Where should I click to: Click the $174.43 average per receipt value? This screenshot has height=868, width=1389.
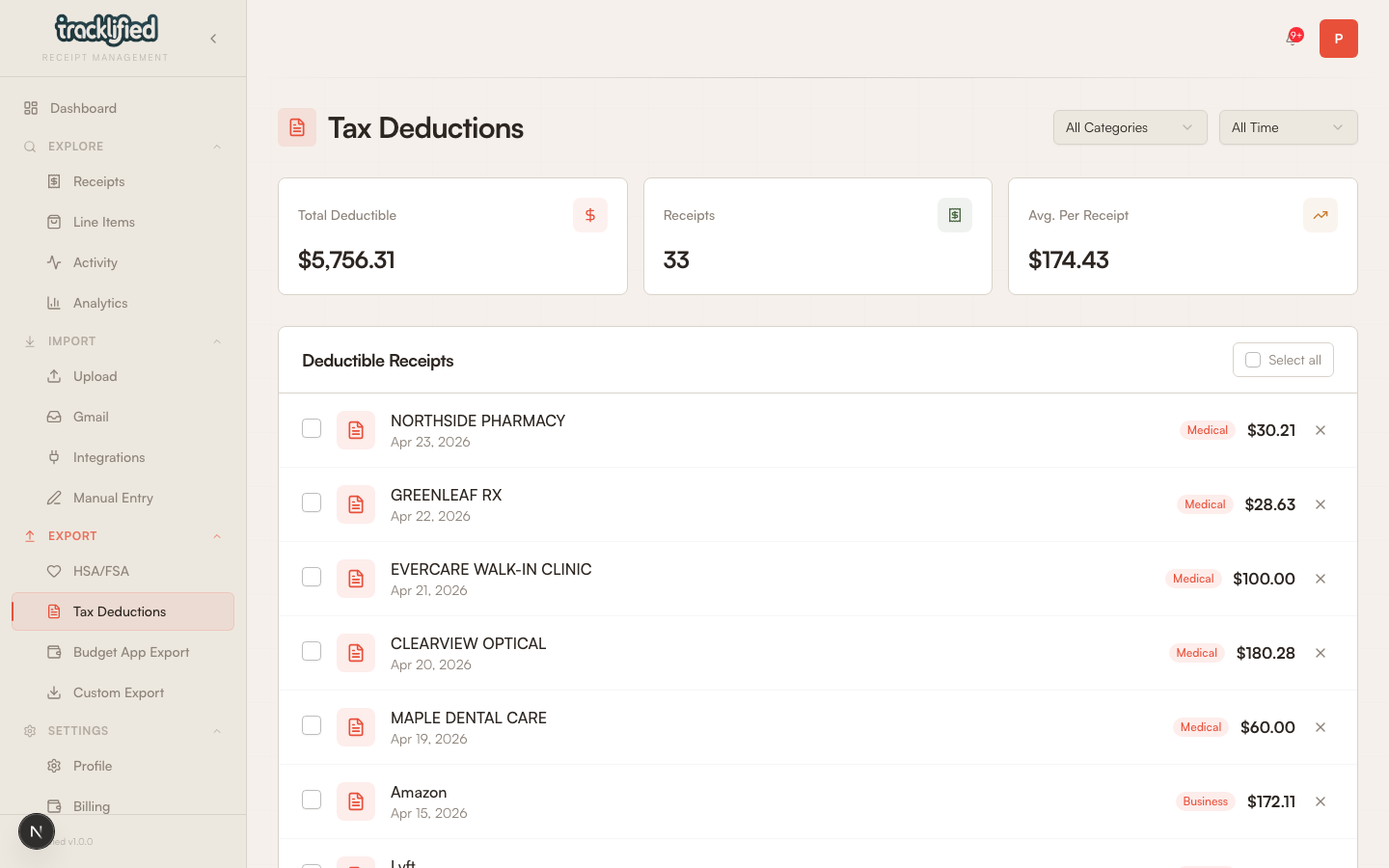coord(1069,259)
